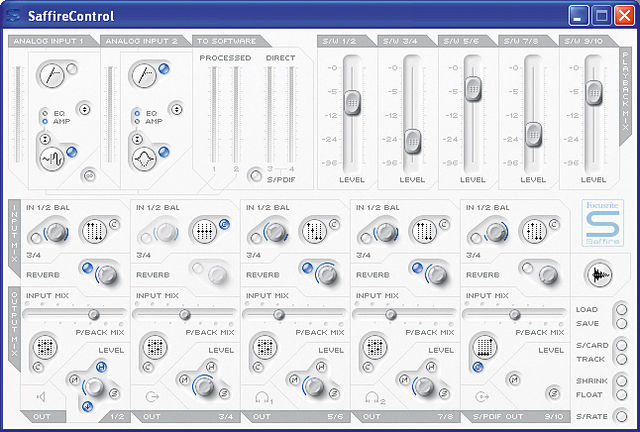This screenshot has height=432, width=640.
Task: Click the SAVE button
Action: click(x=621, y=323)
